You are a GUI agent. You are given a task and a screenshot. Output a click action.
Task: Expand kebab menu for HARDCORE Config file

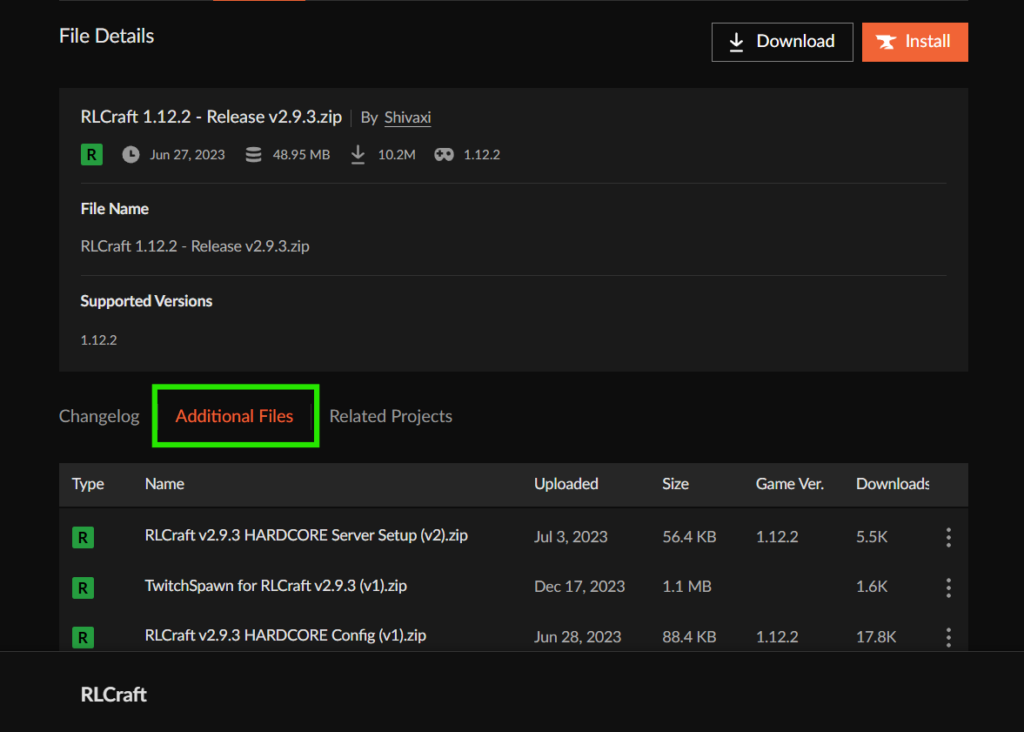pos(948,637)
